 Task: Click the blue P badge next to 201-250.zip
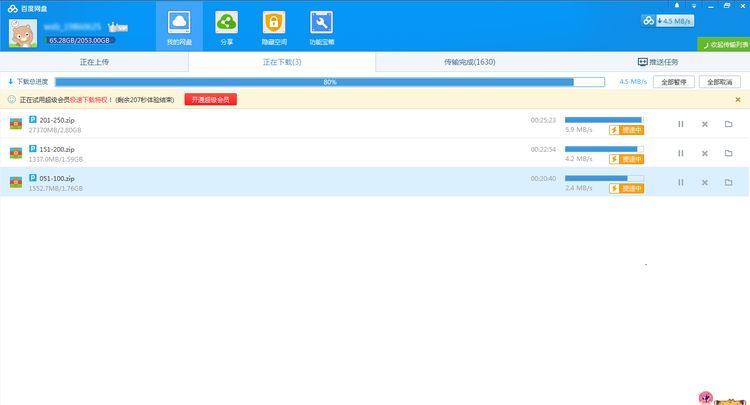coord(33,120)
